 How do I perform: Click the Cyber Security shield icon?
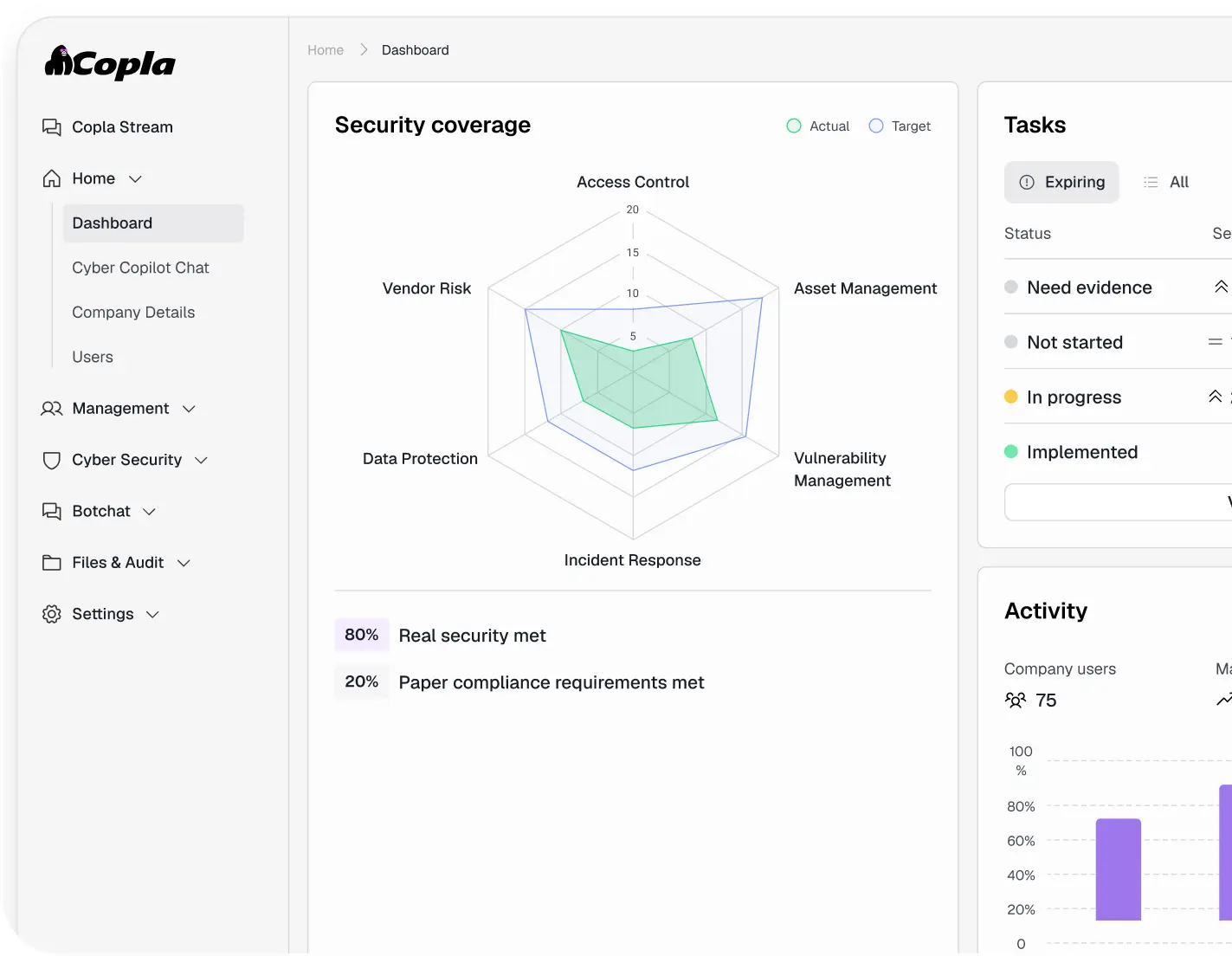52,460
